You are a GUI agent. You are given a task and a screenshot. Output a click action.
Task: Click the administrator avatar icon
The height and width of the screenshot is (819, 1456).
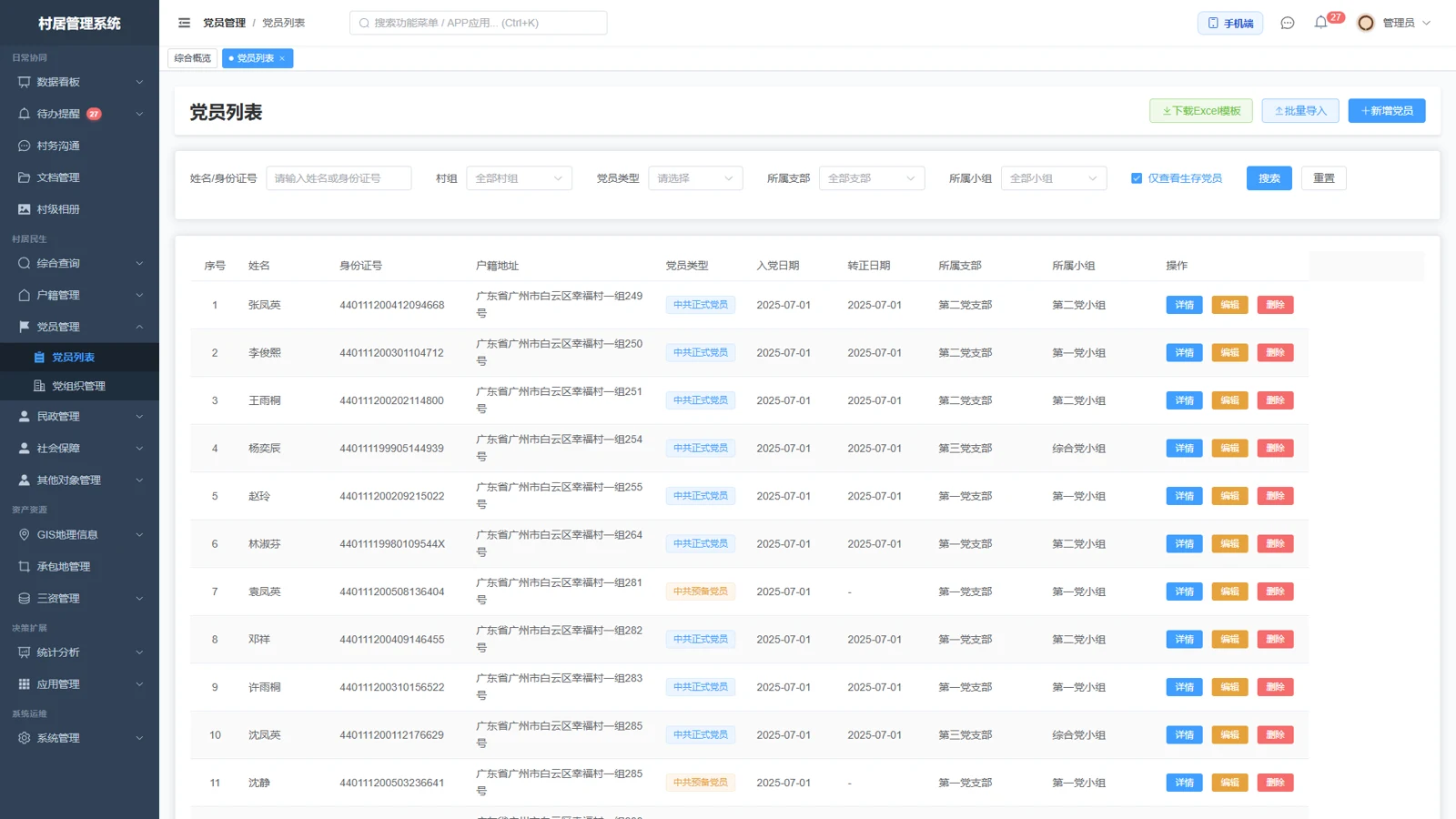click(x=1365, y=23)
